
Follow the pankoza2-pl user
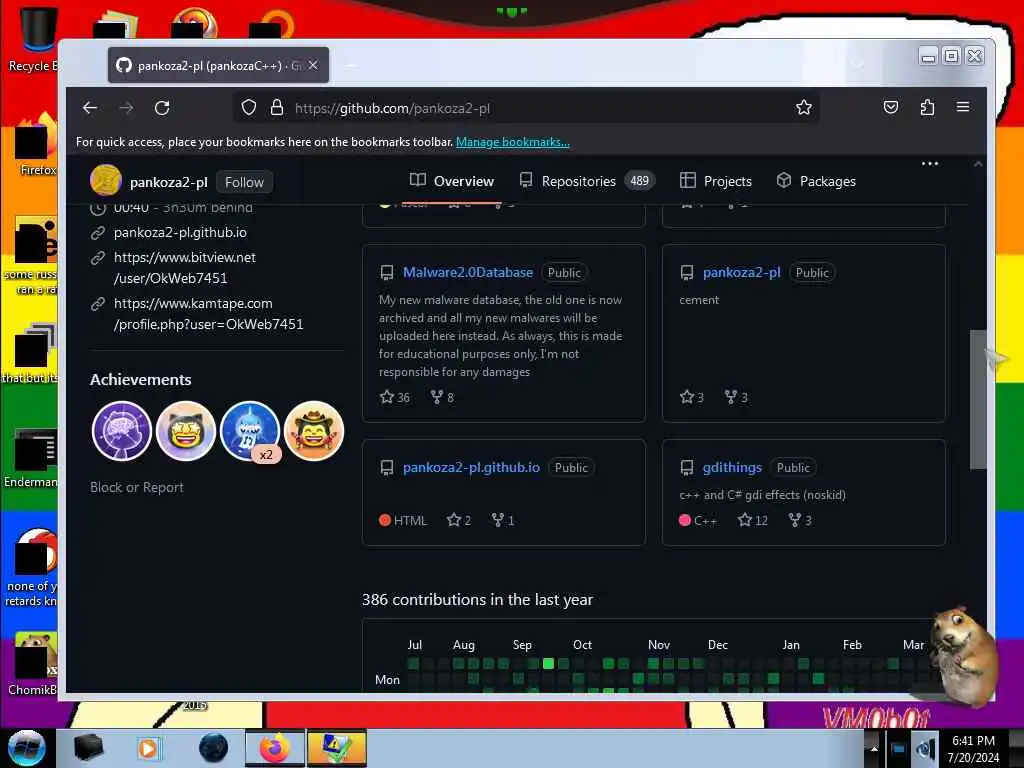pos(244,182)
